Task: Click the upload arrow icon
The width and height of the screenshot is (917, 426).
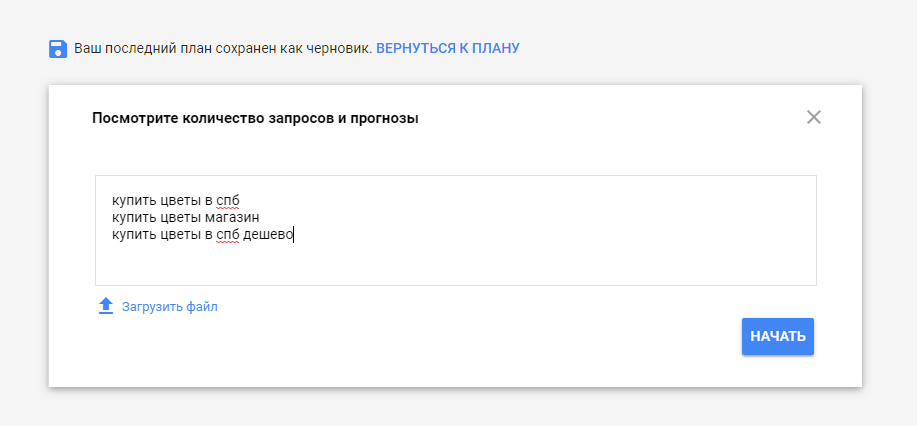Action: click(106, 306)
